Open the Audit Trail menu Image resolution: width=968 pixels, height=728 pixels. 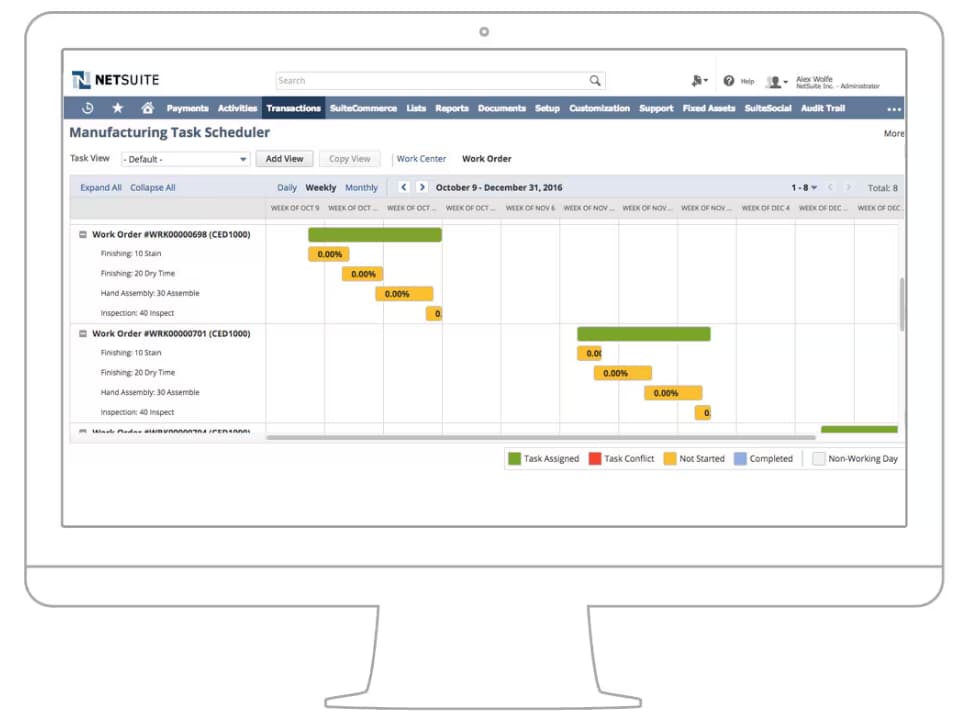823,108
